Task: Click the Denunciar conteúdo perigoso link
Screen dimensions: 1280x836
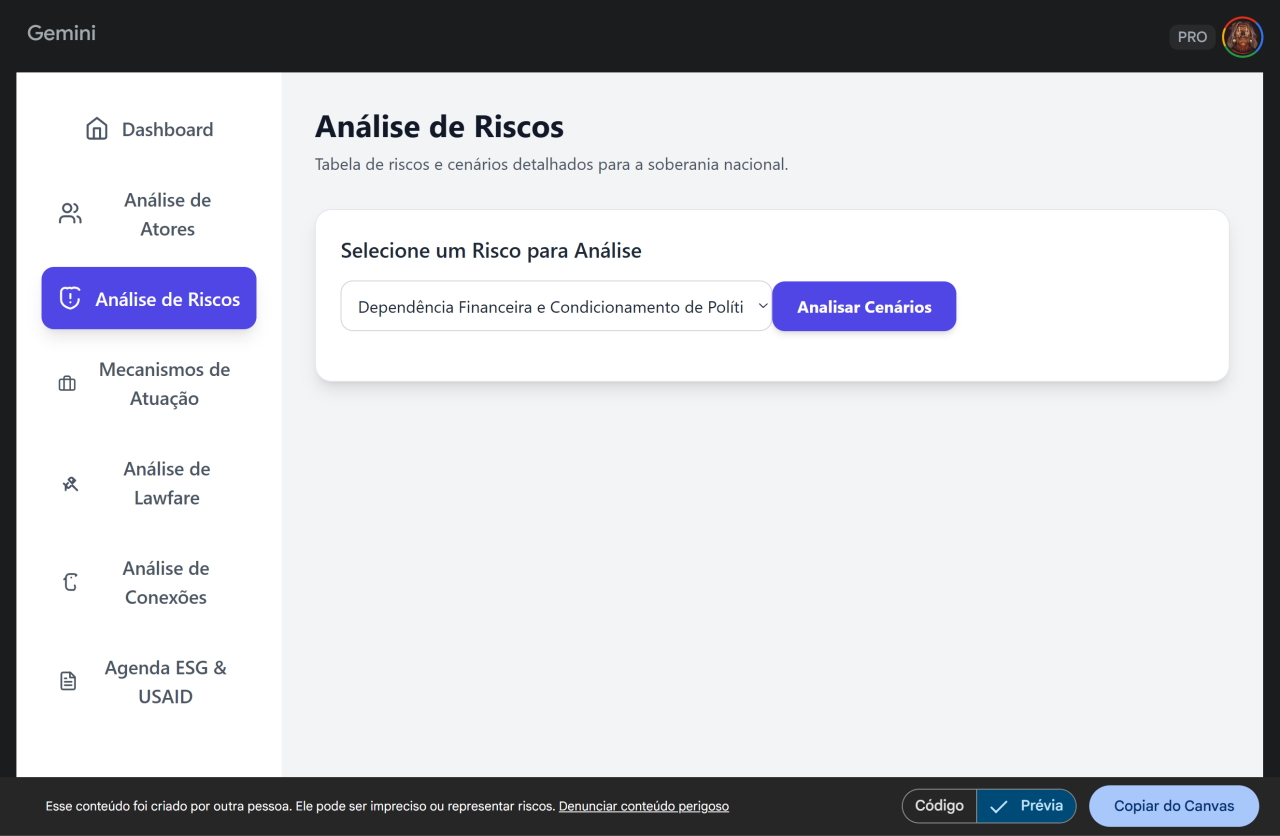Action: click(643, 806)
